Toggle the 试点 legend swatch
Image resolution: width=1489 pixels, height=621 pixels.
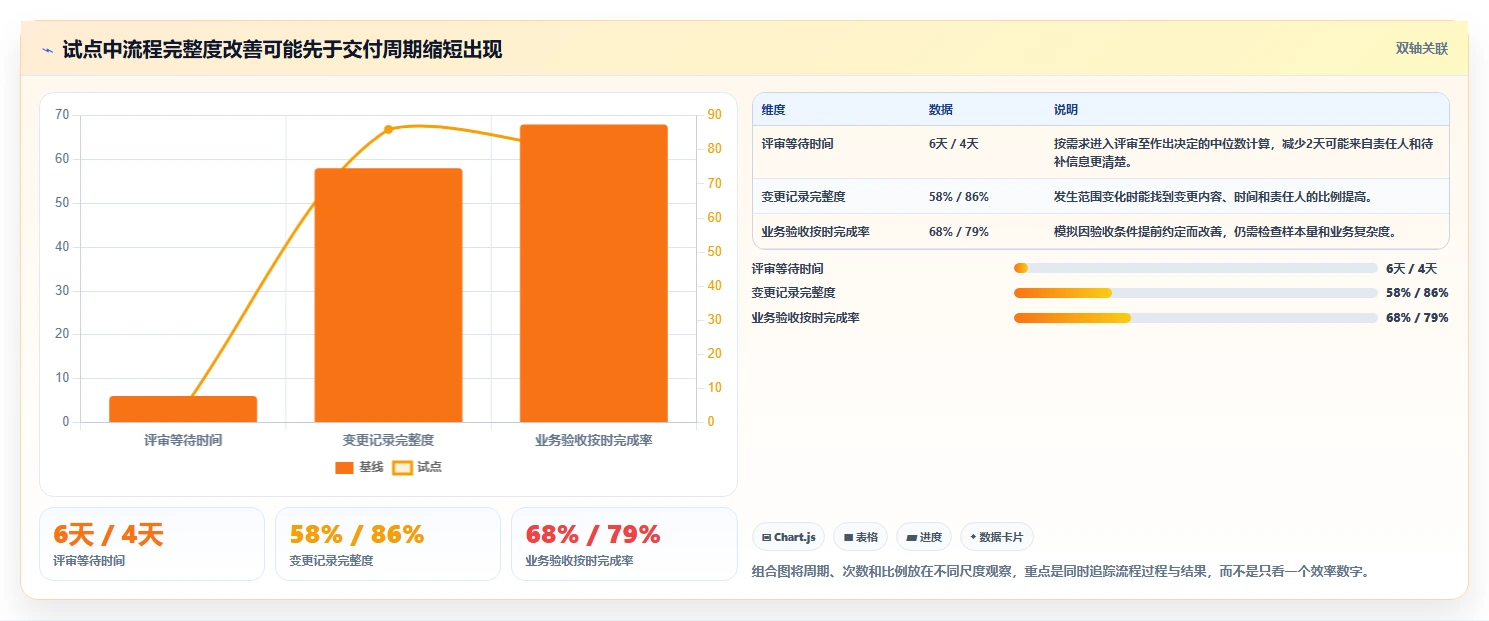[x=402, y=467]
